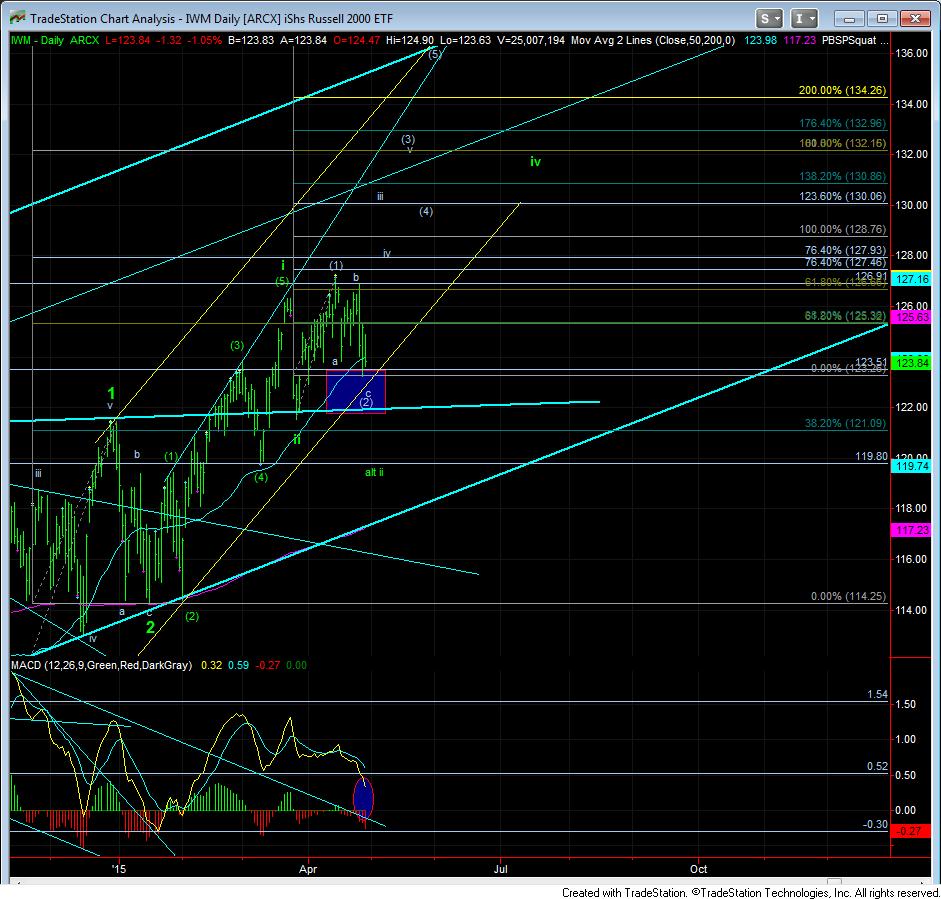Click the cyan 119.74 price axis marker
The height and width of the screenshot is (899, 941).
[911, 466]
